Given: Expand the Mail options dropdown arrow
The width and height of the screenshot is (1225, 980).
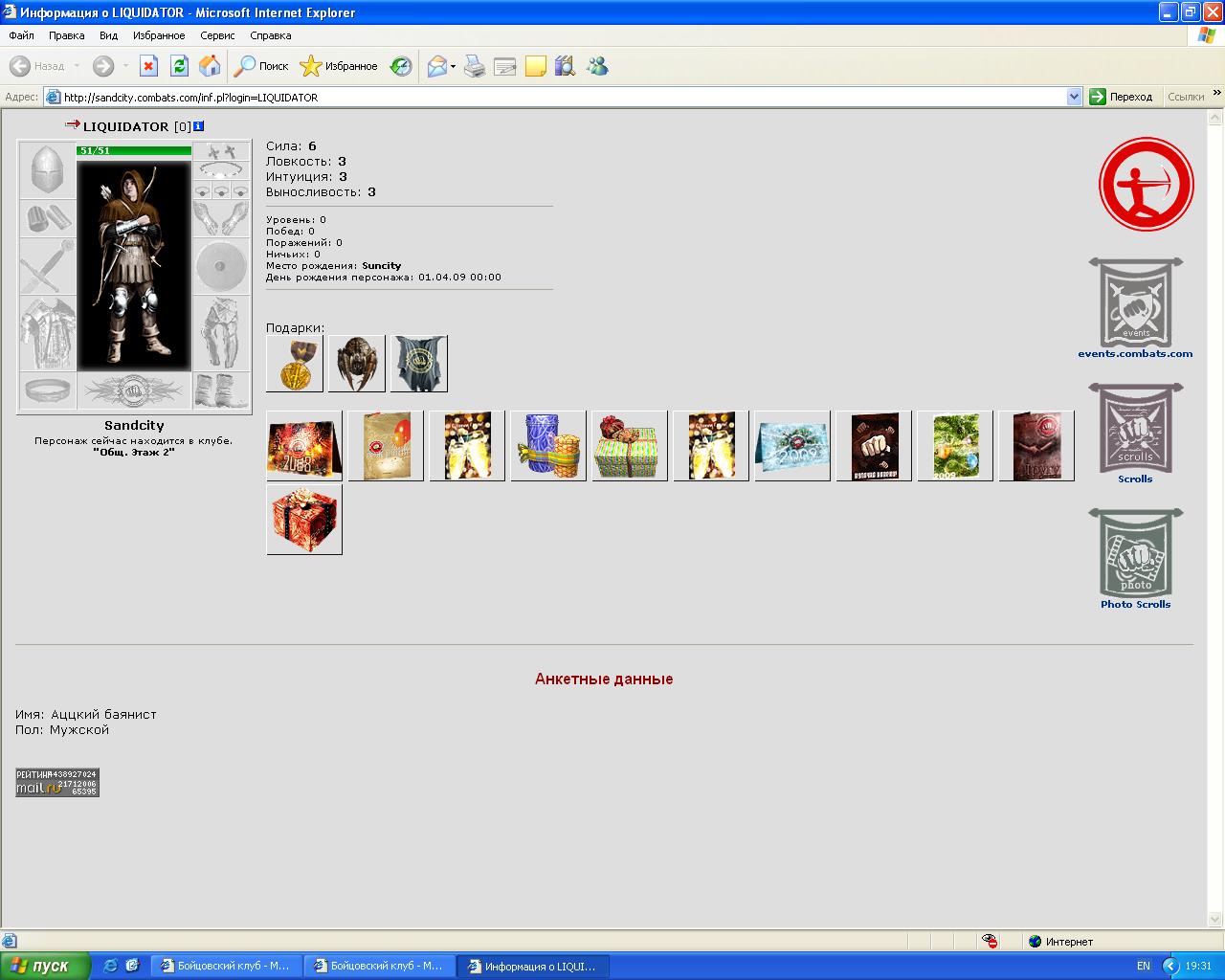Looking at the screenshot, I should [x=454, y=66].
